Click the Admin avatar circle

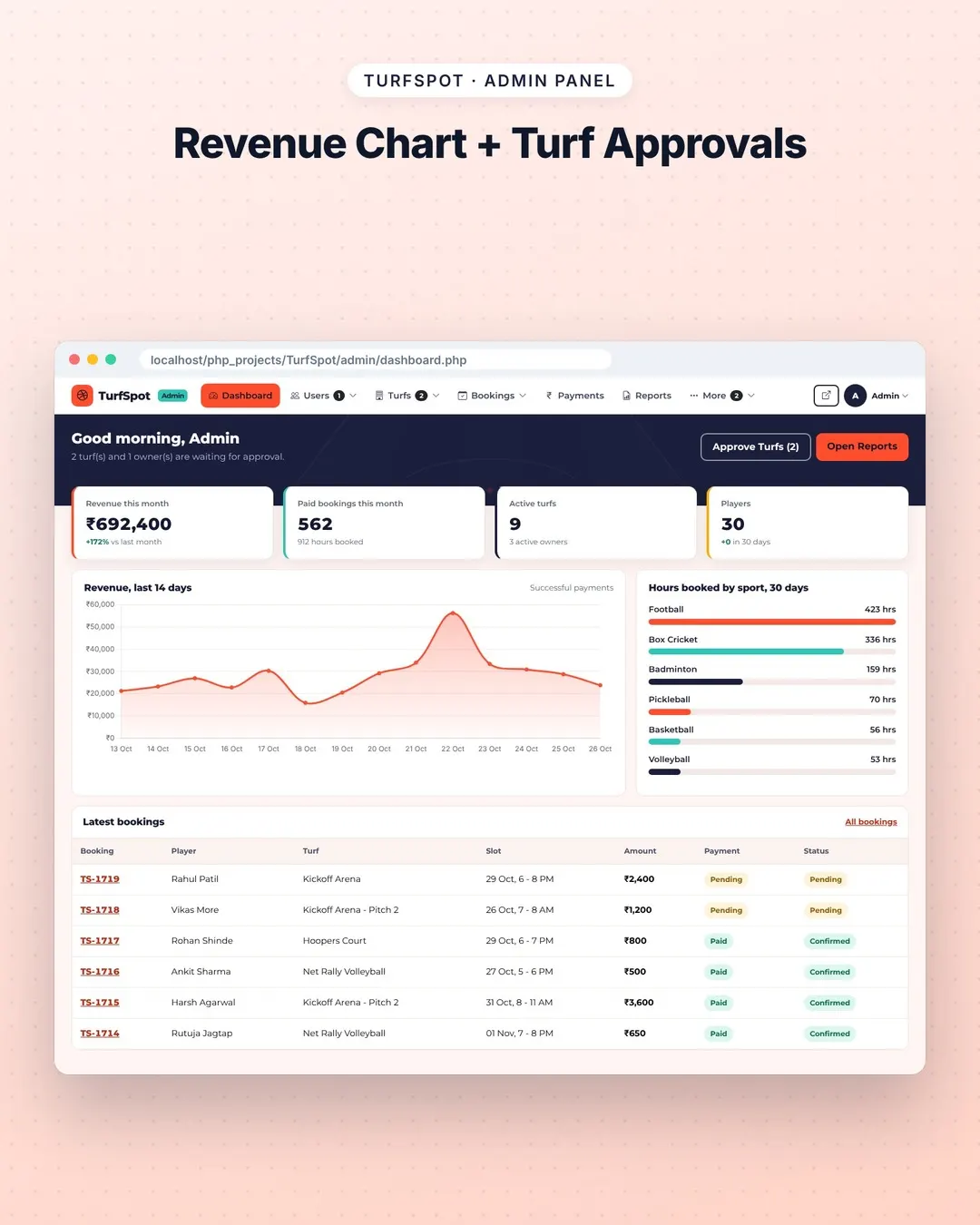pyautogui.click(x=855, y=396)
